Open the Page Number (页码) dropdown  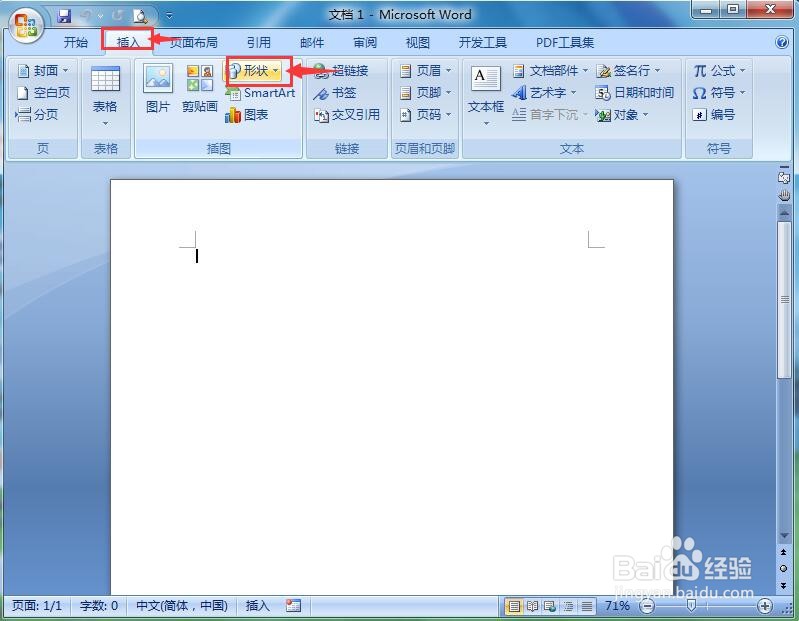coord(425,115)
